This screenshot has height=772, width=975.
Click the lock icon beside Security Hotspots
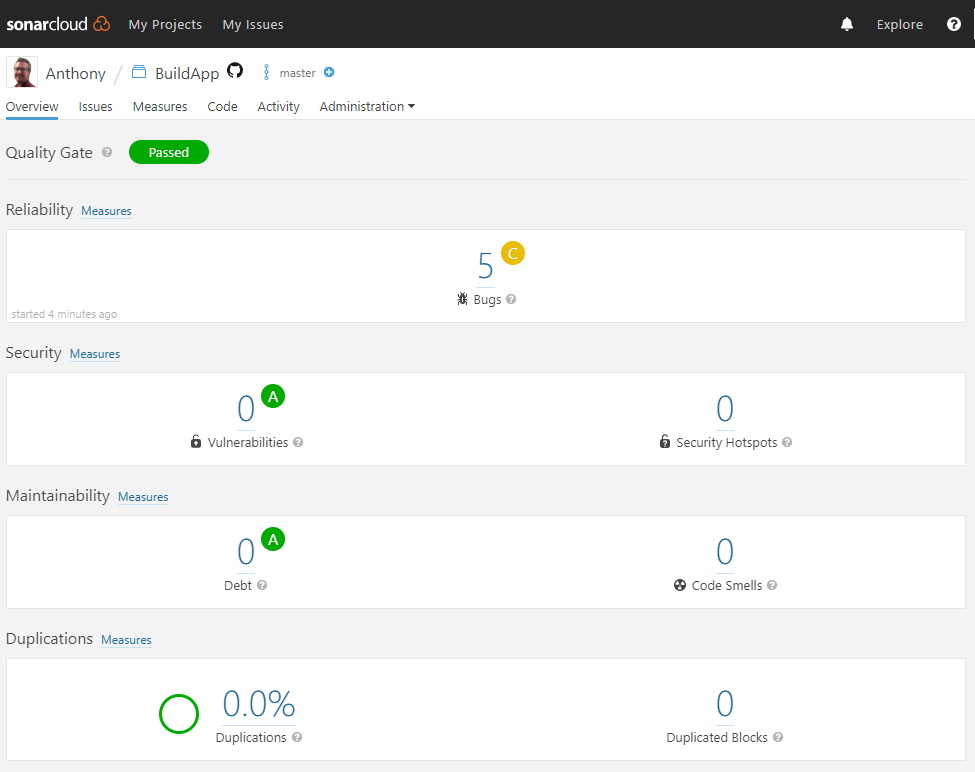tap(665, 441)
